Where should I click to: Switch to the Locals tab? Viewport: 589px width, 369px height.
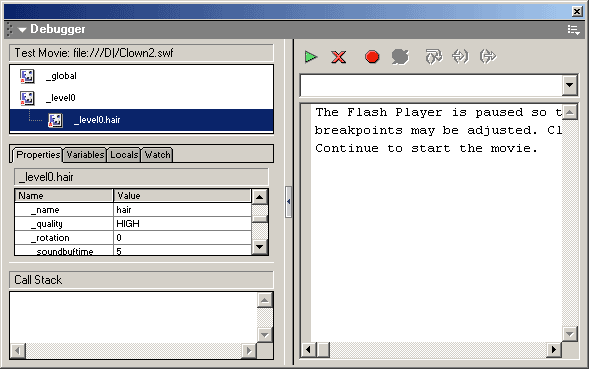pyautogui.click(x=124, y=155)
